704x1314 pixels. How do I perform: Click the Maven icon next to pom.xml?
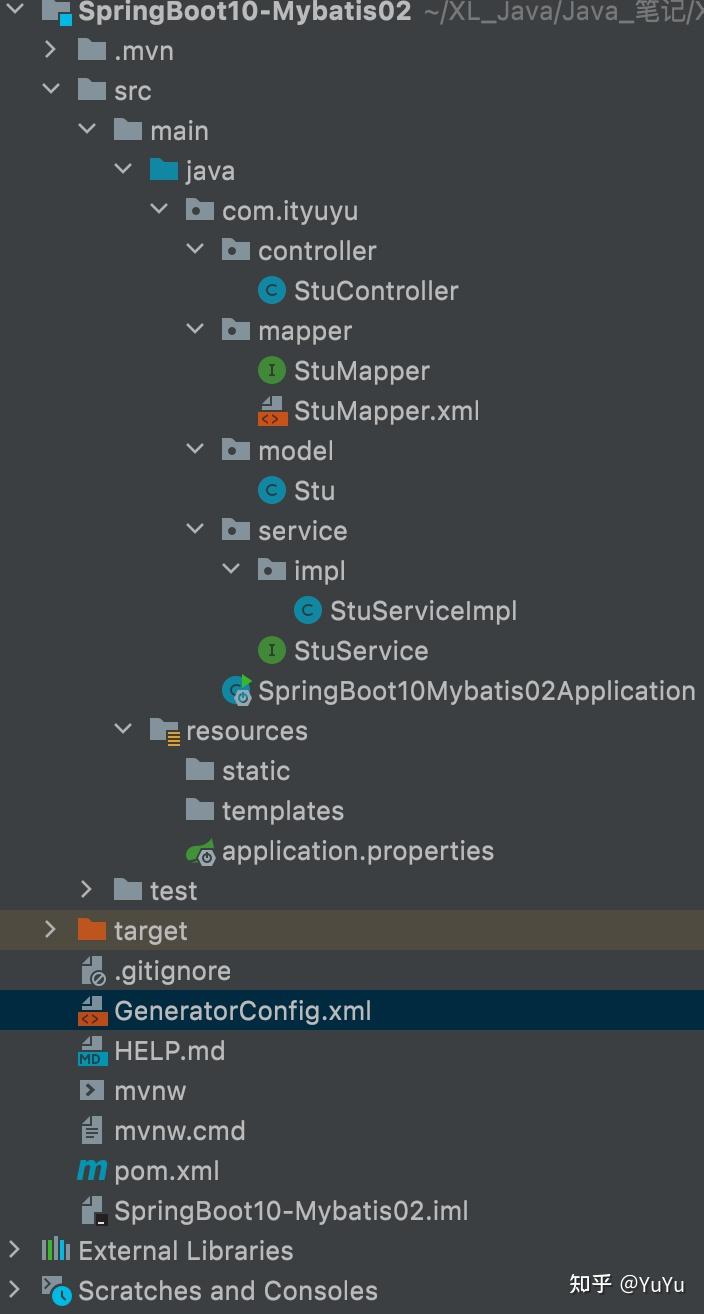[91, 1170]
